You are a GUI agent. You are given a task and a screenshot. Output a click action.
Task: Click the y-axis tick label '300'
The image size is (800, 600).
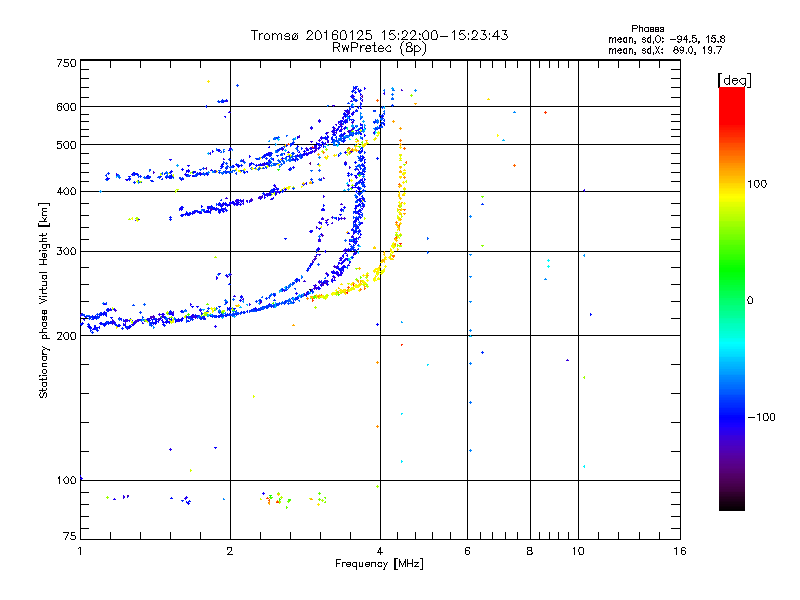66,251
